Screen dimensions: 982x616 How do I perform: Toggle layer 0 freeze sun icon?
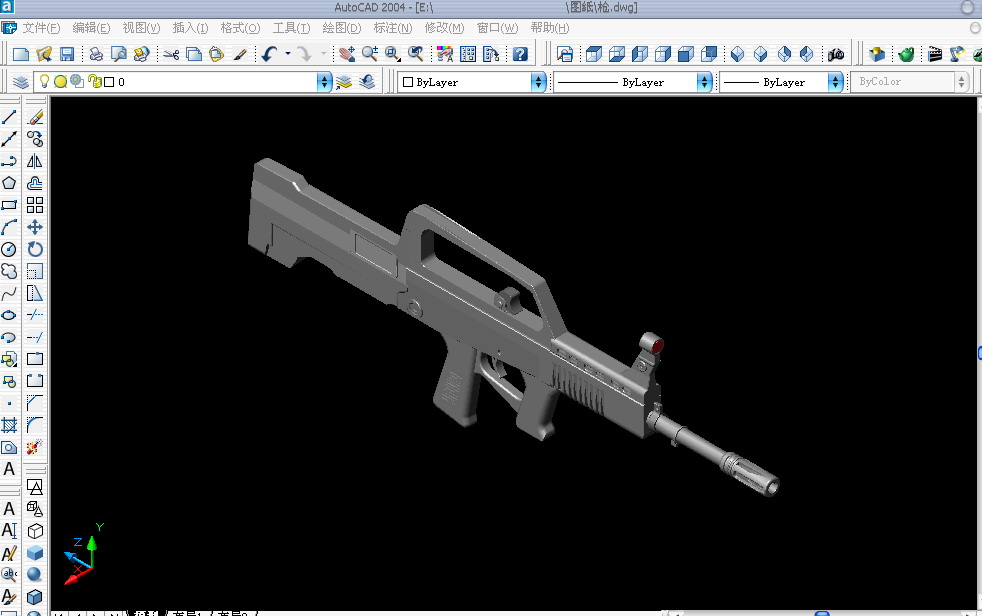(x=60, y=81)
